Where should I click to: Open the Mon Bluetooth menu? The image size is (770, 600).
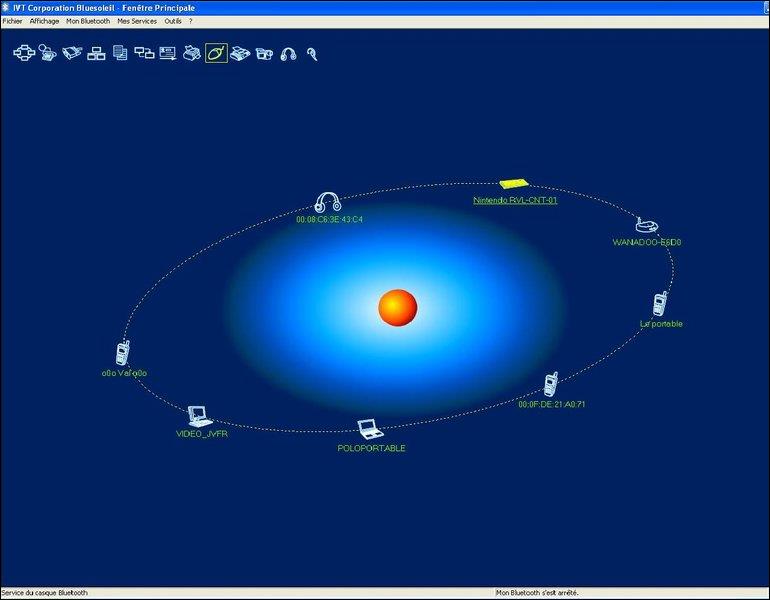88,21
